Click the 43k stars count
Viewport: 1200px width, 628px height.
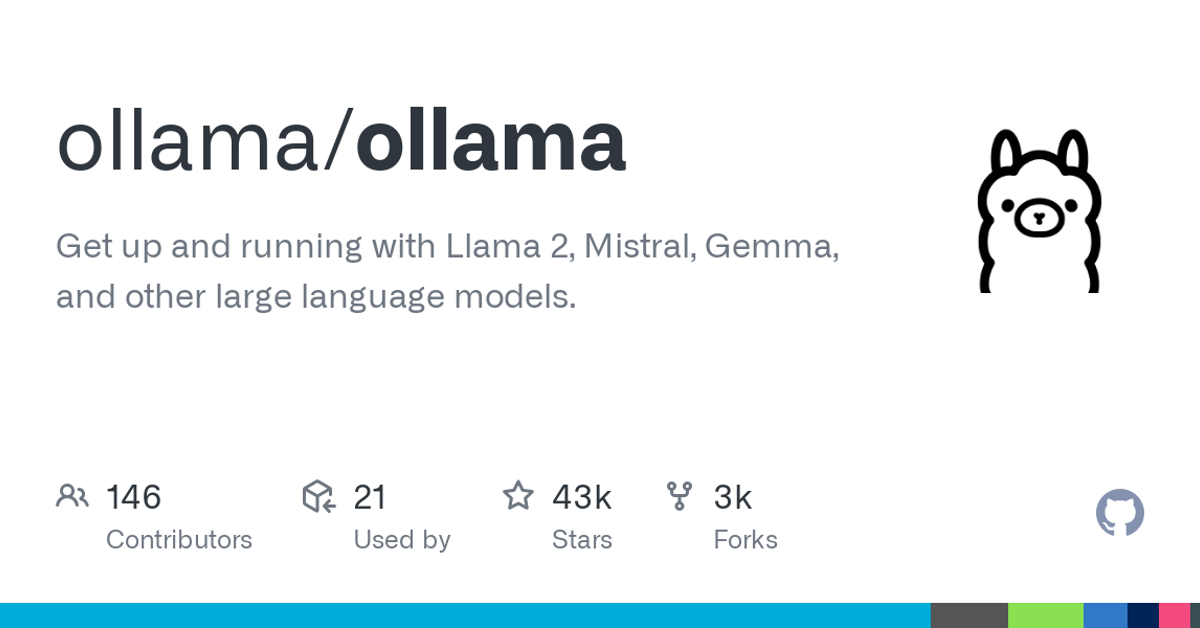pyautogui.click(x=582, y=497)
